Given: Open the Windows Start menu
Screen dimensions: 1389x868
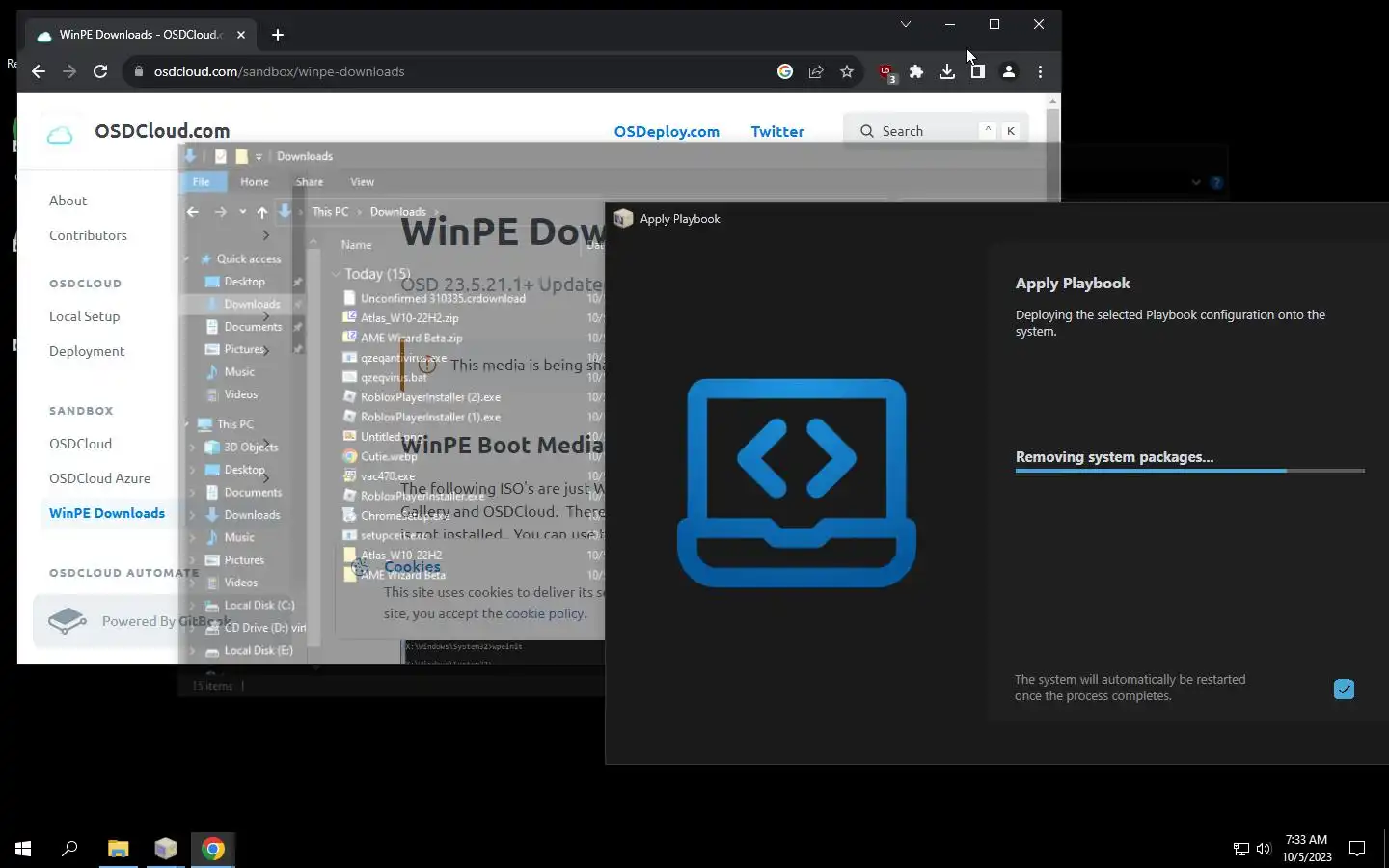Looking at the screenshot, I should pos(23,849).
